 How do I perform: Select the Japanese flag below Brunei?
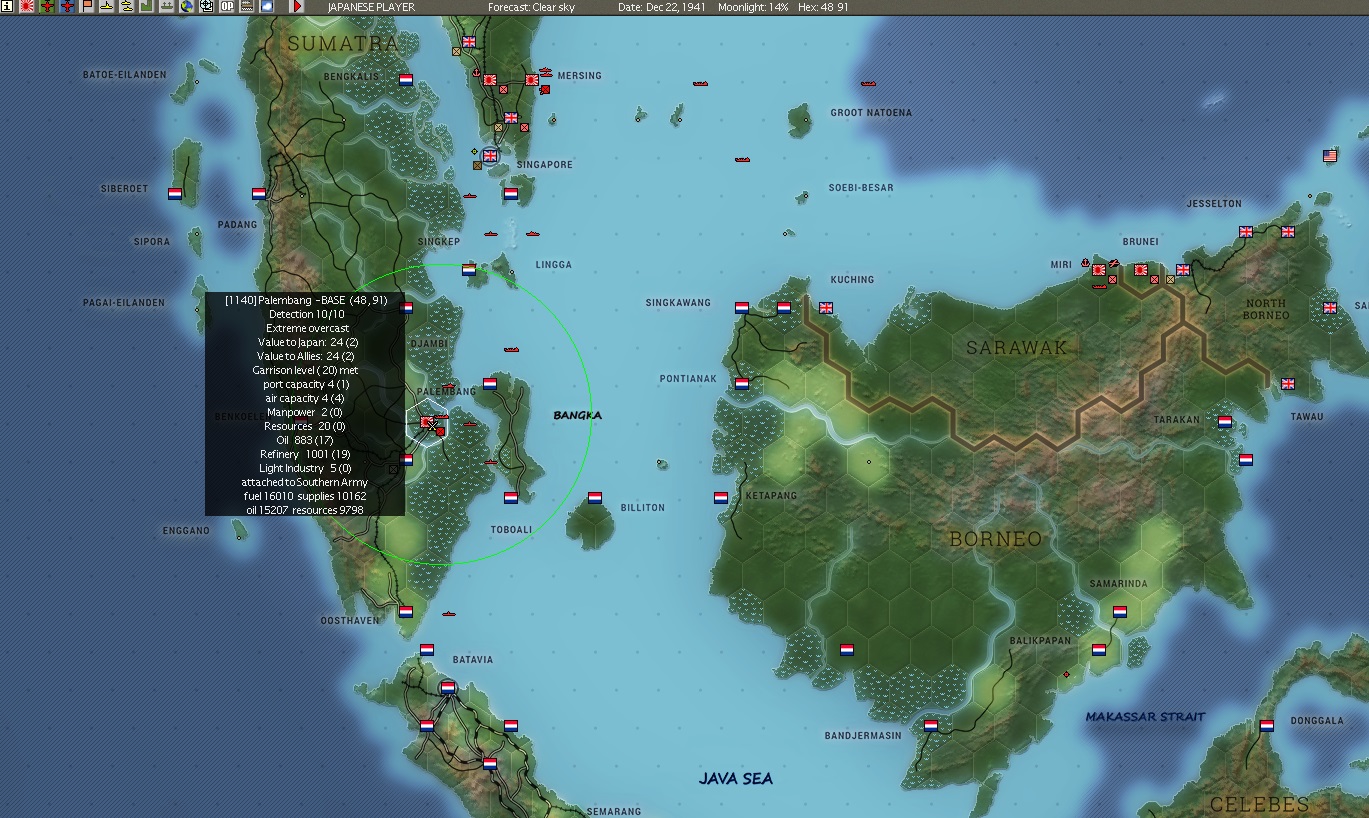pyautogui.click(x=1141, y=270)
